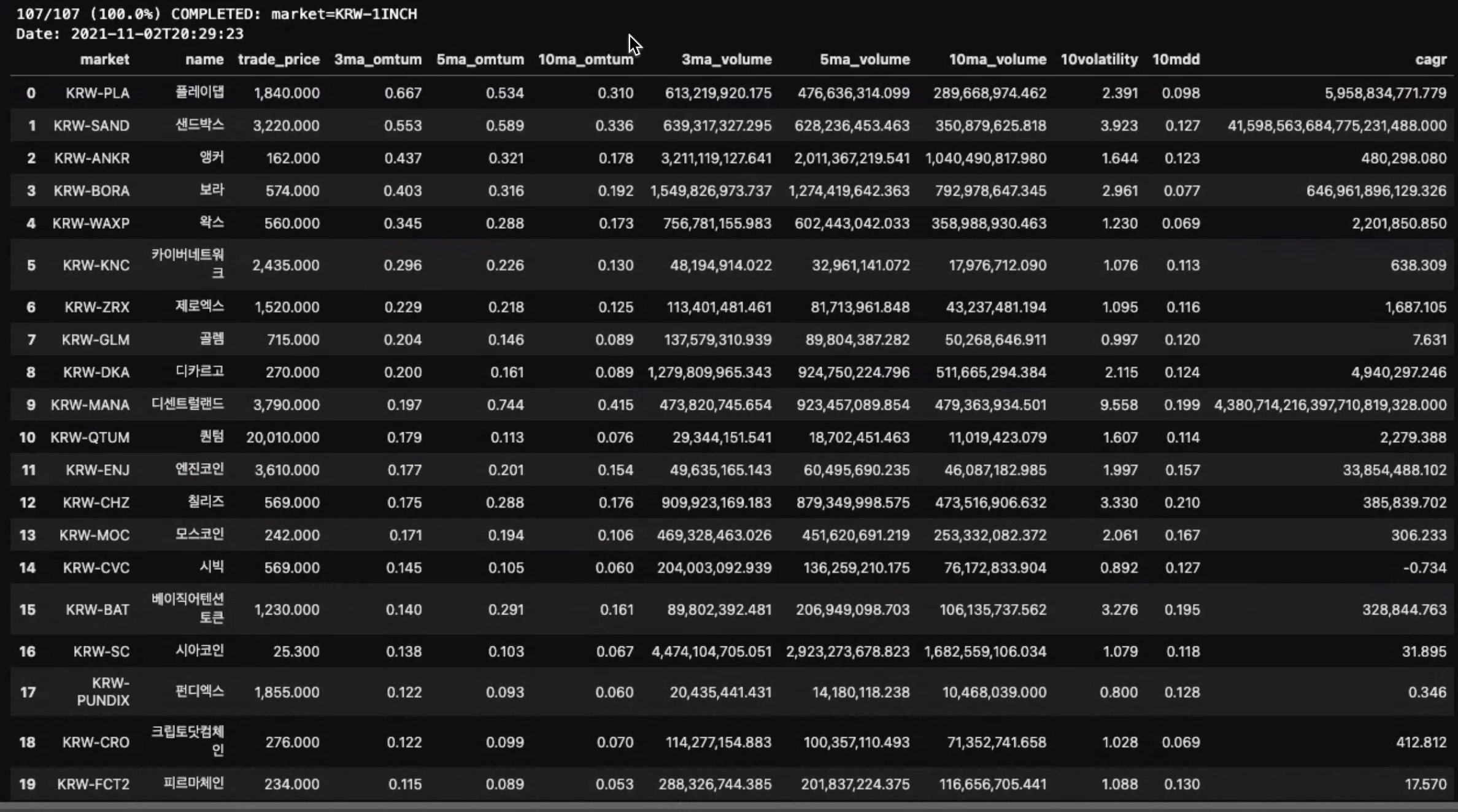The height and width of the screenshot is (812, 1458).
Task: Click the cagr column header
Action: tap(1431, 59)
